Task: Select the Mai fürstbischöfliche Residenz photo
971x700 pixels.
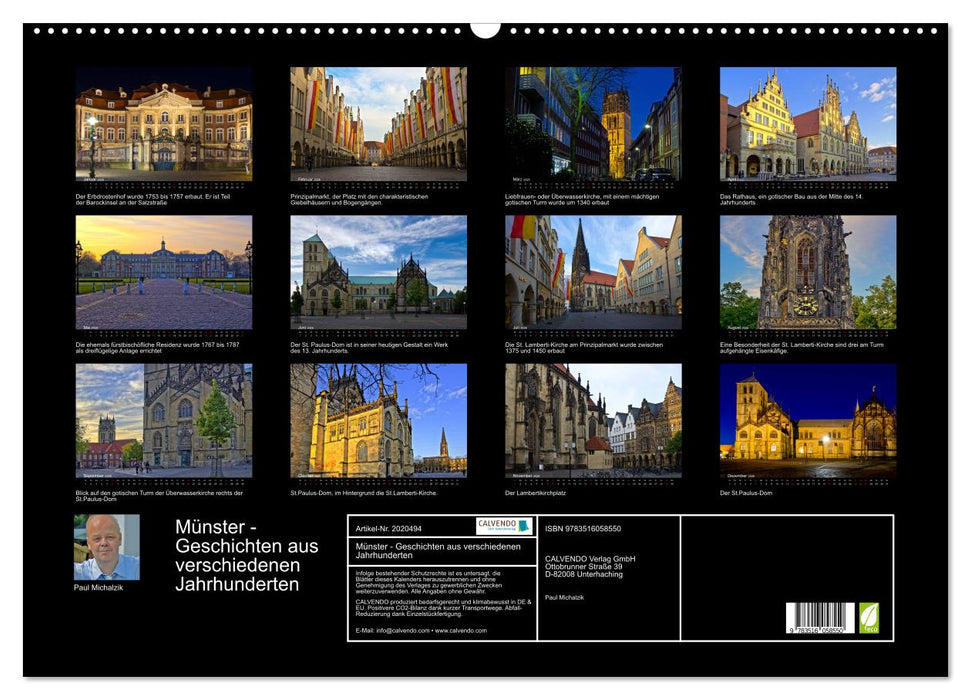Action: pos(160,272)
